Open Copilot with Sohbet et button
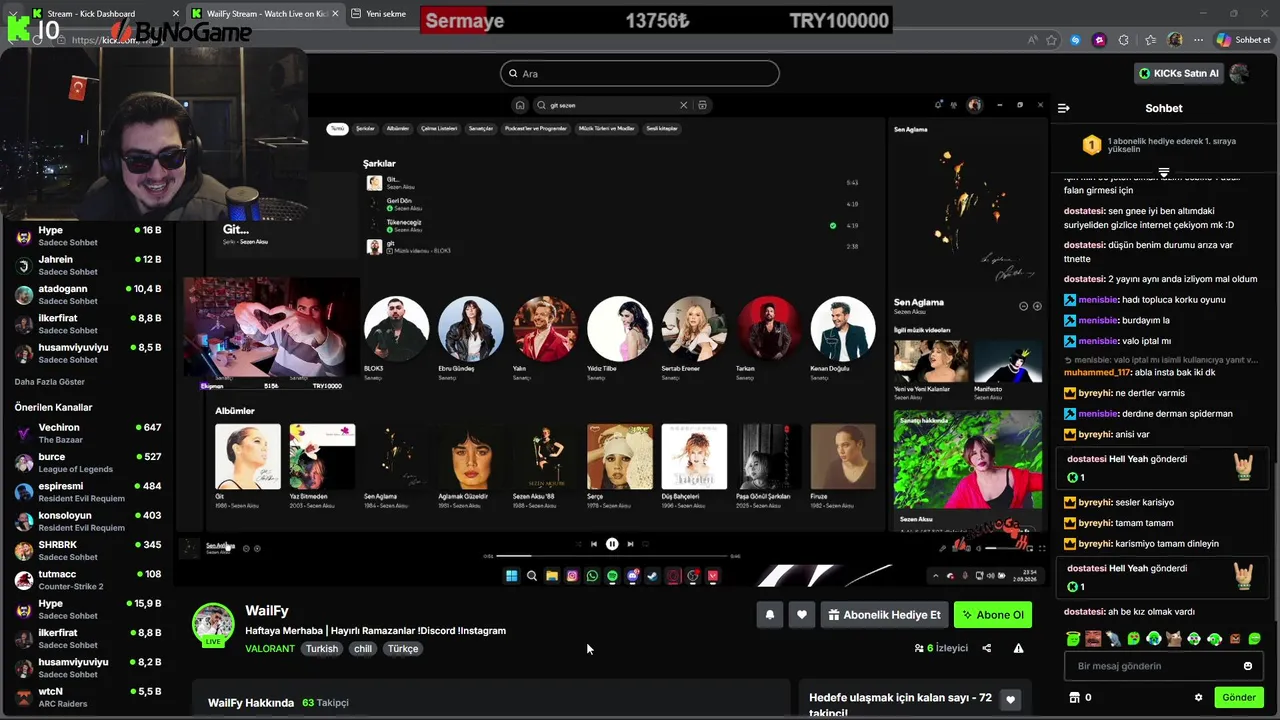This screenshot has width=1280, height=720. [1243, 40]
